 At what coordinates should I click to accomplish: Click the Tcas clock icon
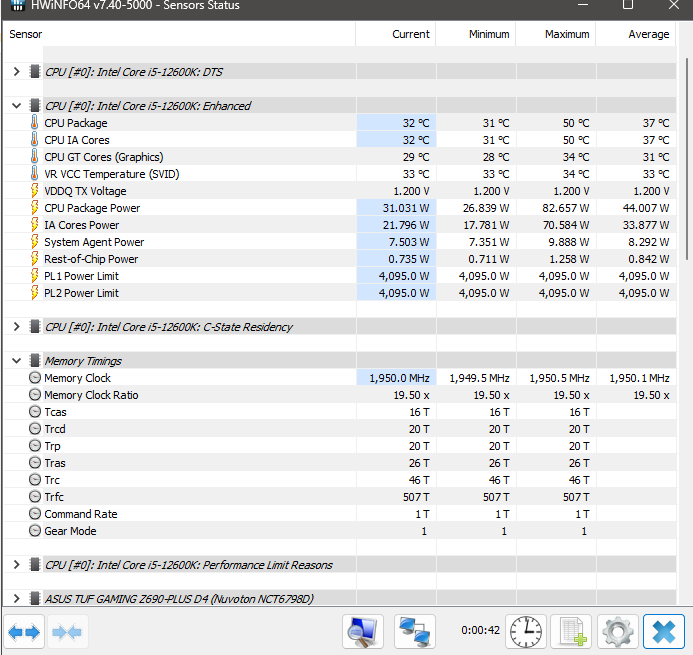coord(35,412)
